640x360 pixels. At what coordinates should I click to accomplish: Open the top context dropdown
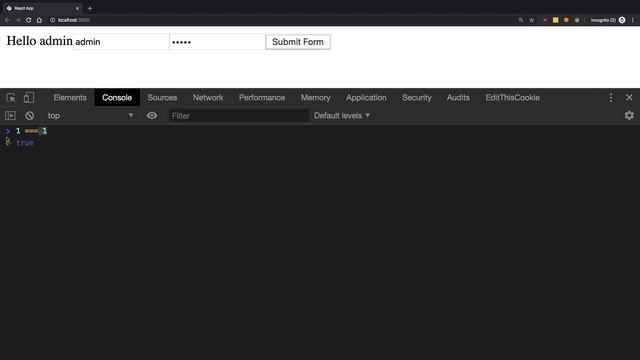point(91,116)
